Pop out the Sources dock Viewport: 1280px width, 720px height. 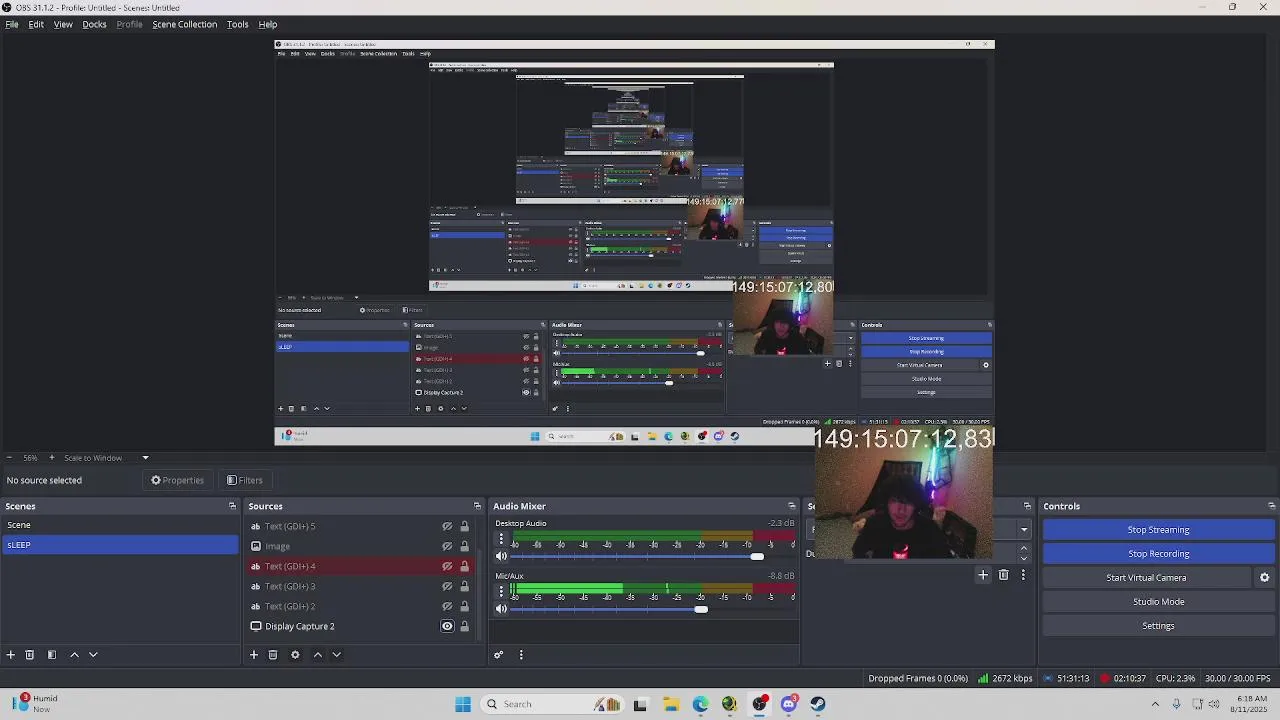477,506
